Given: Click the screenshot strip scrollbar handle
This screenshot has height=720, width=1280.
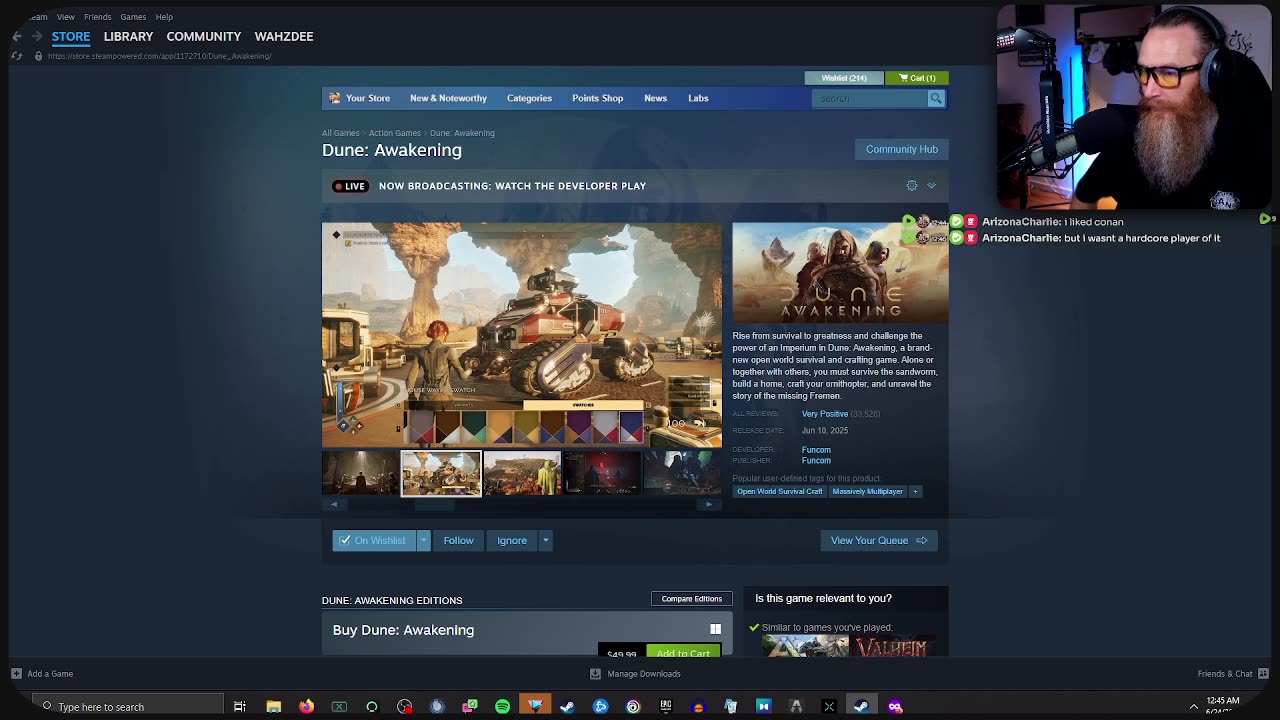Looking at the screenshot, I should point(434,505).
